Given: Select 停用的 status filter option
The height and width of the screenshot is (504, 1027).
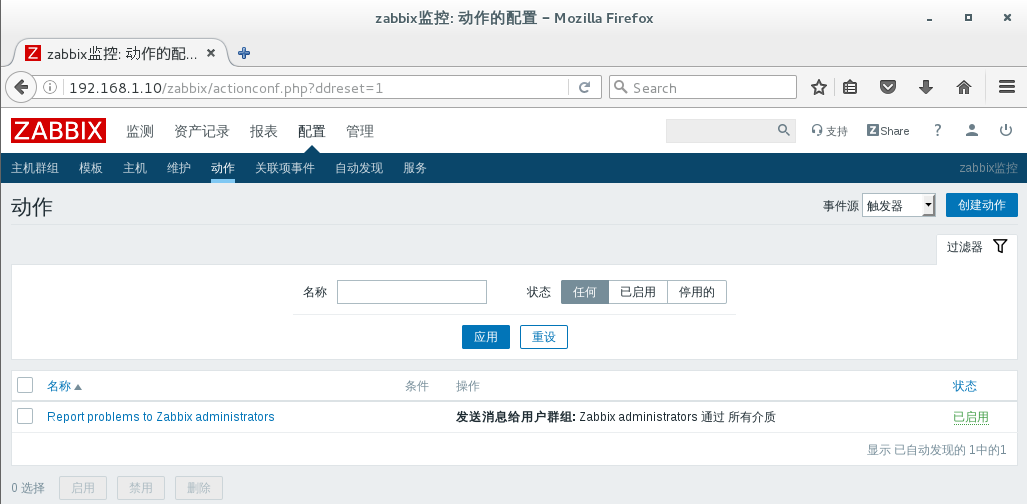Looking at the screenshot, I should tap(697, 292).
